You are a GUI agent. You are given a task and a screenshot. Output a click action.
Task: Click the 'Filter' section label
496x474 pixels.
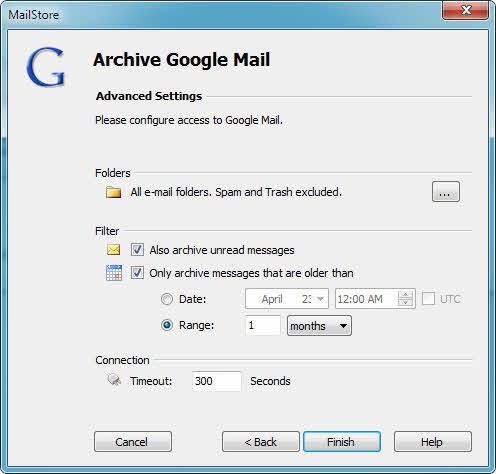107,231
